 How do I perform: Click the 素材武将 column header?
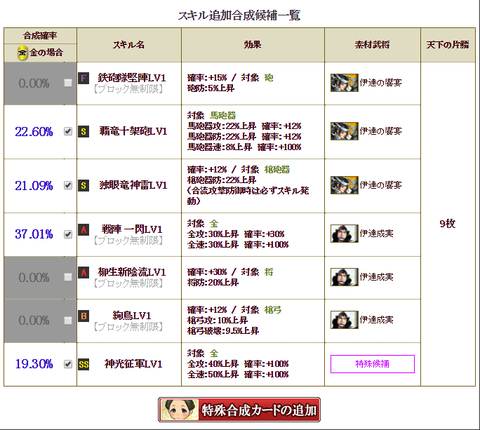click(x=372, y=45)
